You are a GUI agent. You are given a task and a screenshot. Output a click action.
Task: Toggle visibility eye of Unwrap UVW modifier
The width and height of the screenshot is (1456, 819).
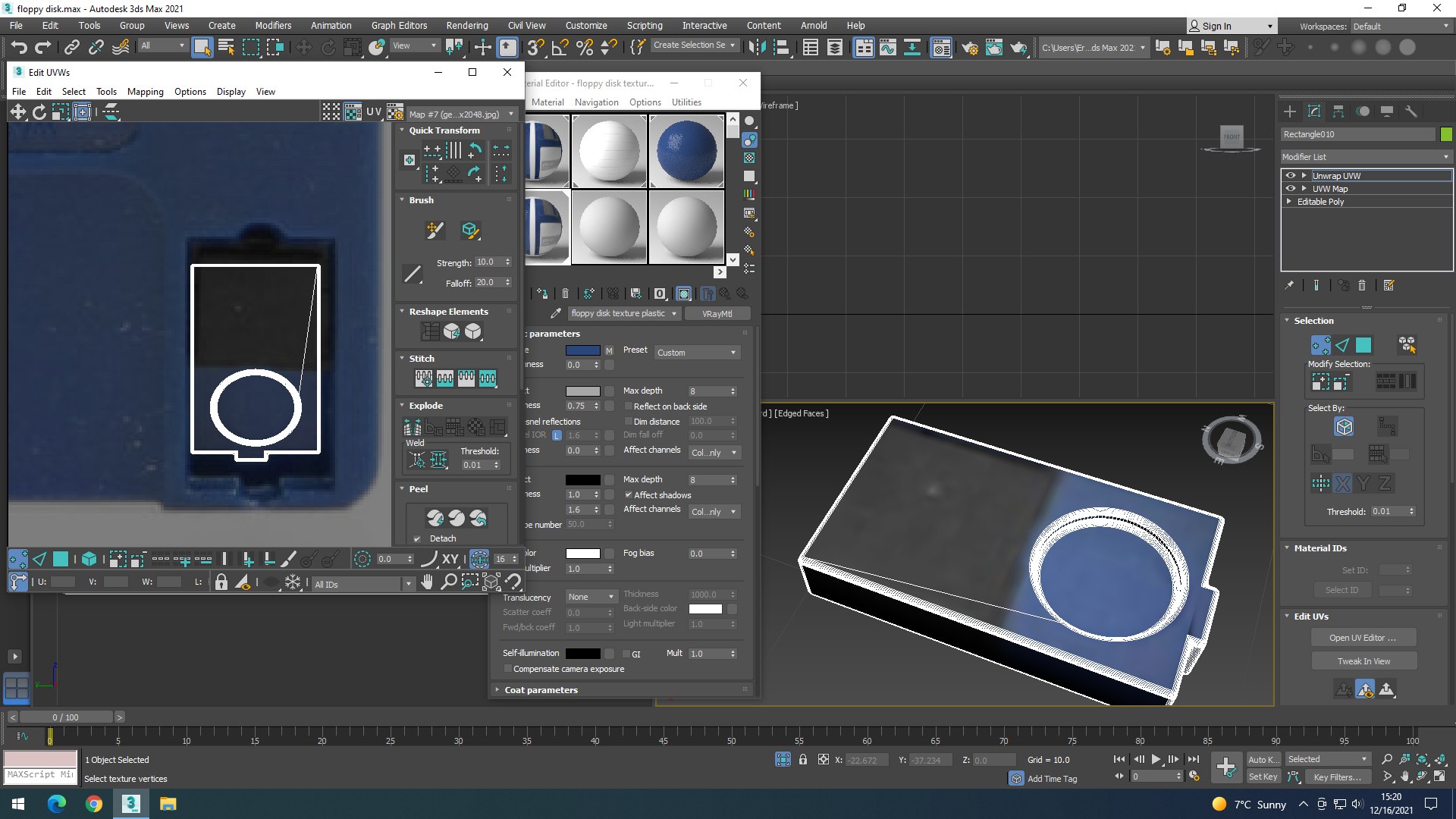(1290, 176)
